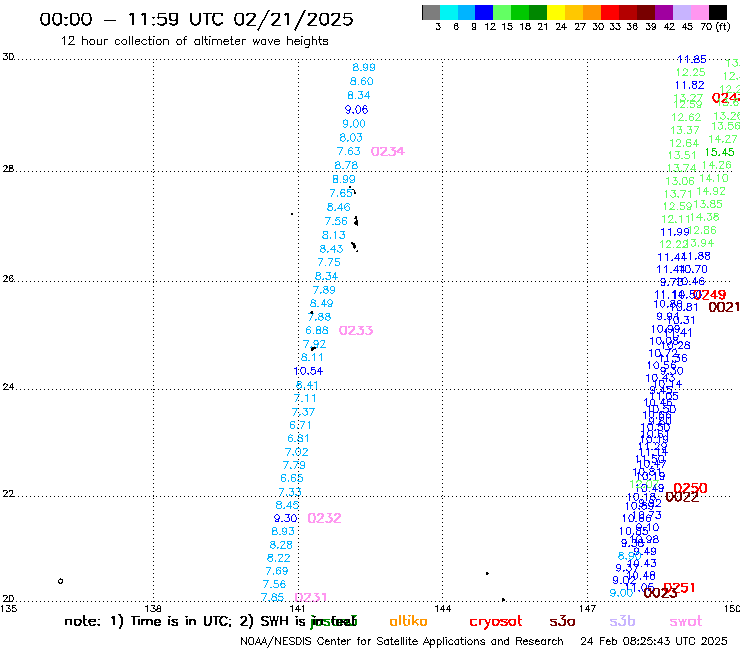
Task: Click the wave height value 10.54
Action: [308, 371]
